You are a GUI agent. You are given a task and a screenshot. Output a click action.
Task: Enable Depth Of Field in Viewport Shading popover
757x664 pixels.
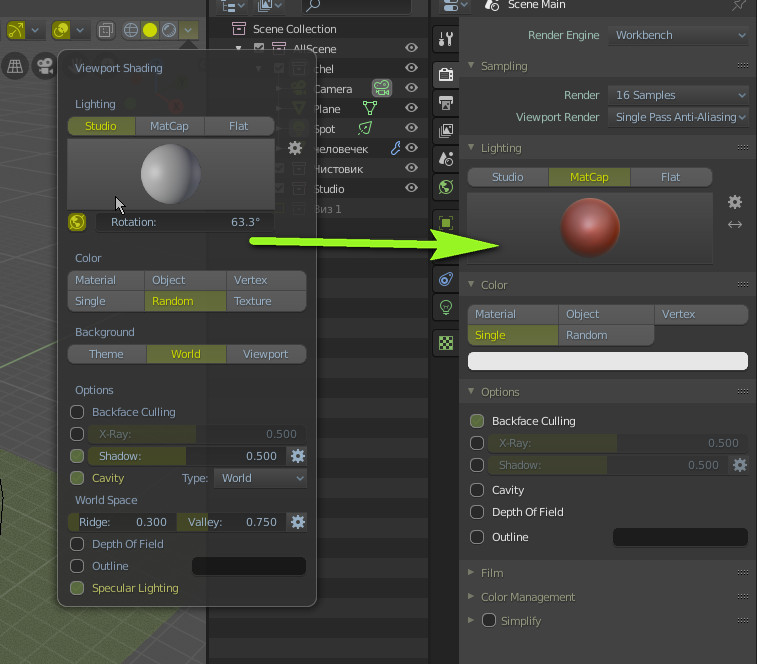(x=77, y=544)
